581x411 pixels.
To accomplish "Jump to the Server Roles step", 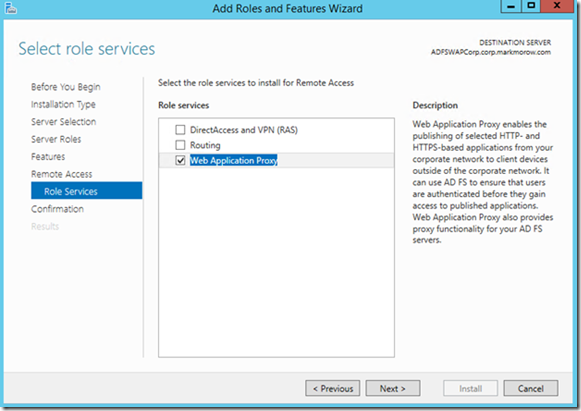I will pos(56,139).
